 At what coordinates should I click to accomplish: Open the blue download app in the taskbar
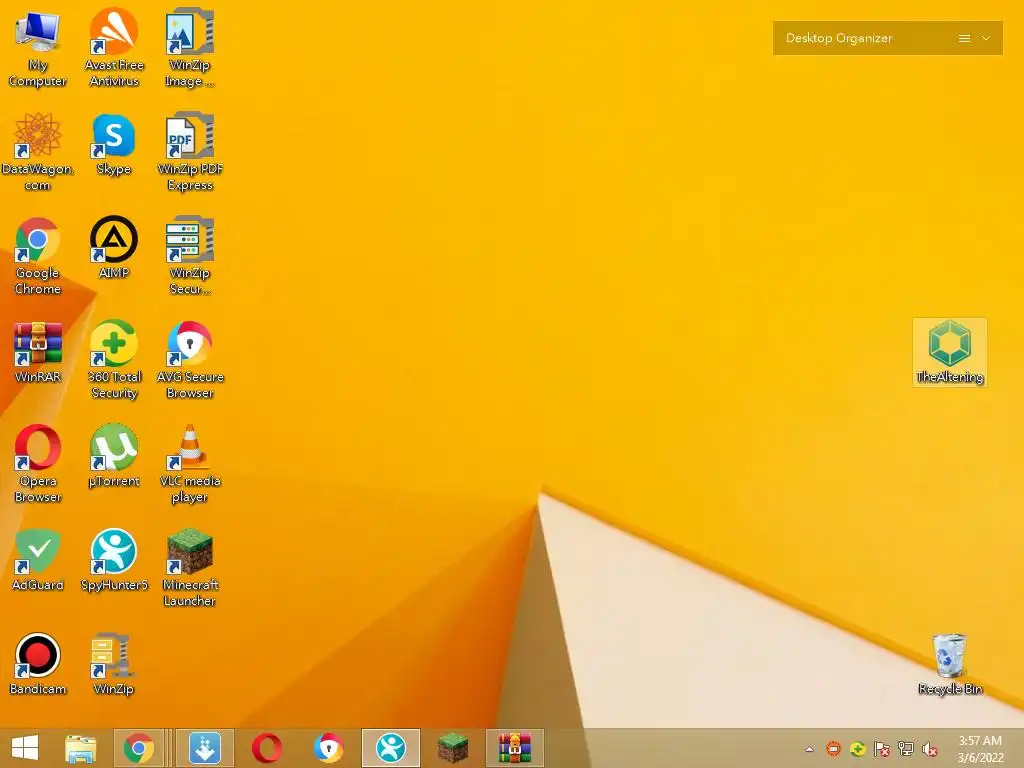[205, 748]
